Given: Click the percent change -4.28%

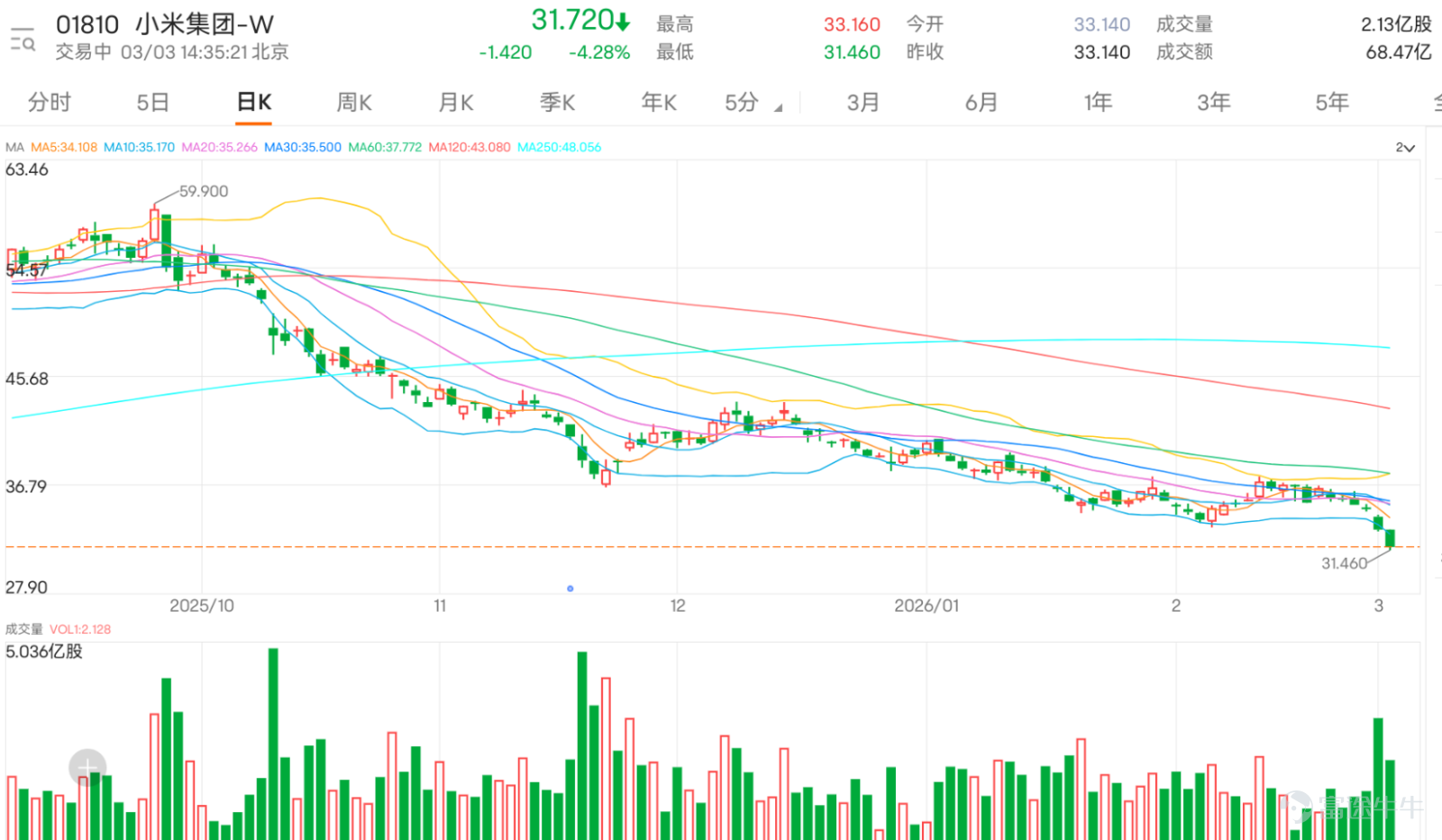Looking at the screenshot, I should 599,52.
